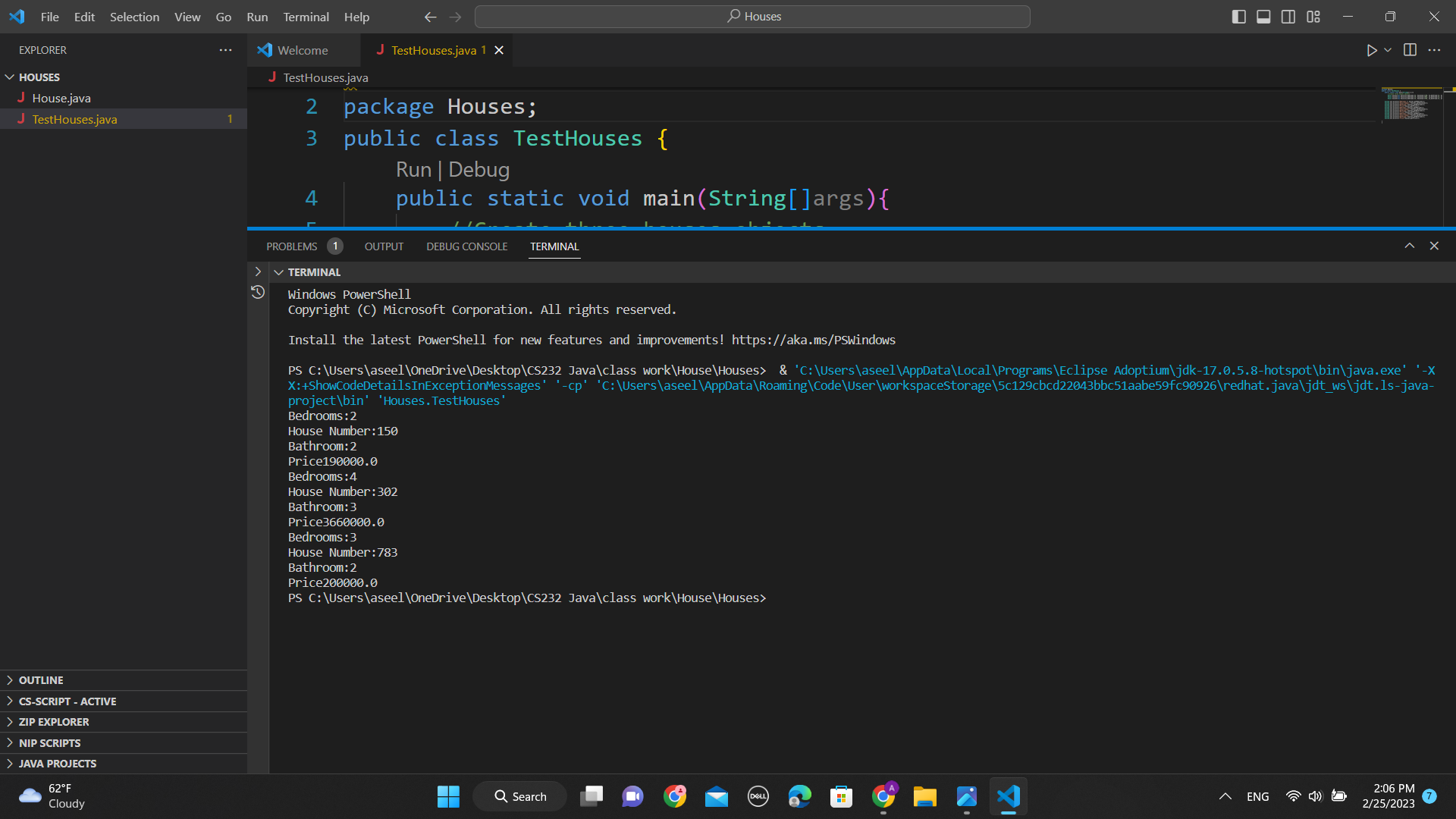Expand the CS-SCRIPT - ACTIVE section
The height and width of the screenshot is (819, 1456).
(x=67, y=701)
